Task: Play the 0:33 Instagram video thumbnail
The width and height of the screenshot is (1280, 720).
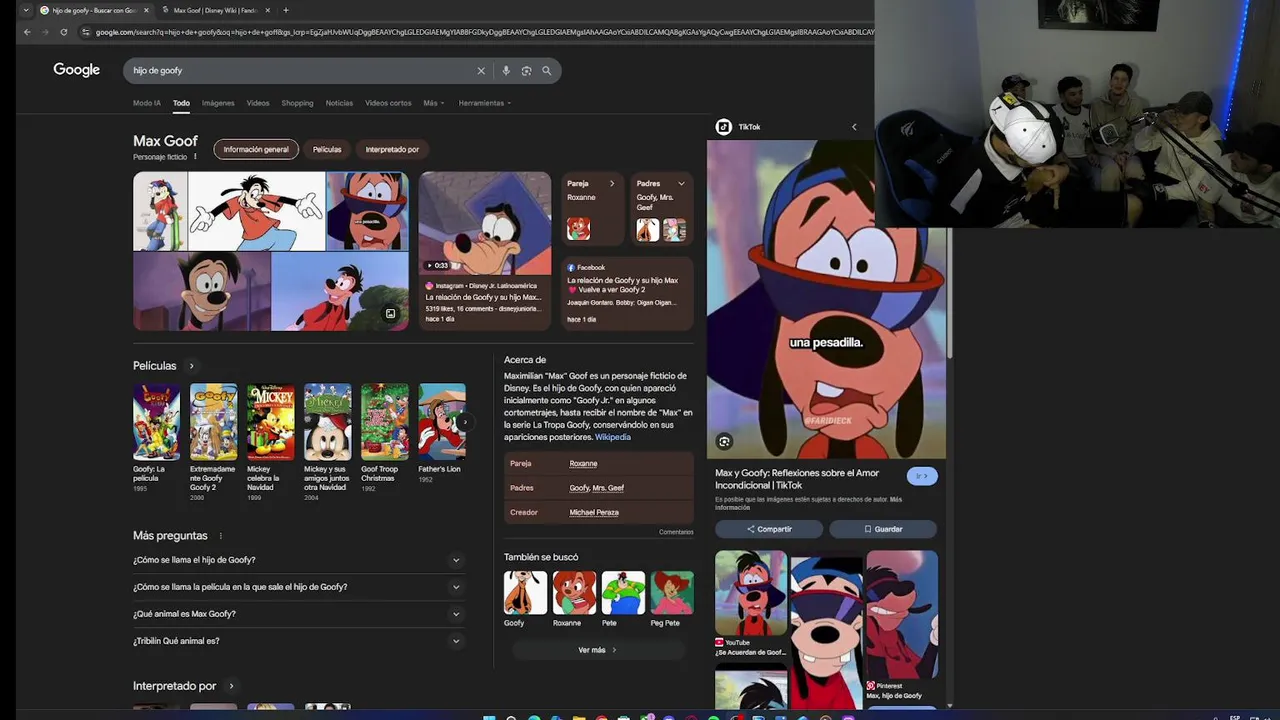Action: tap(485, 223)
